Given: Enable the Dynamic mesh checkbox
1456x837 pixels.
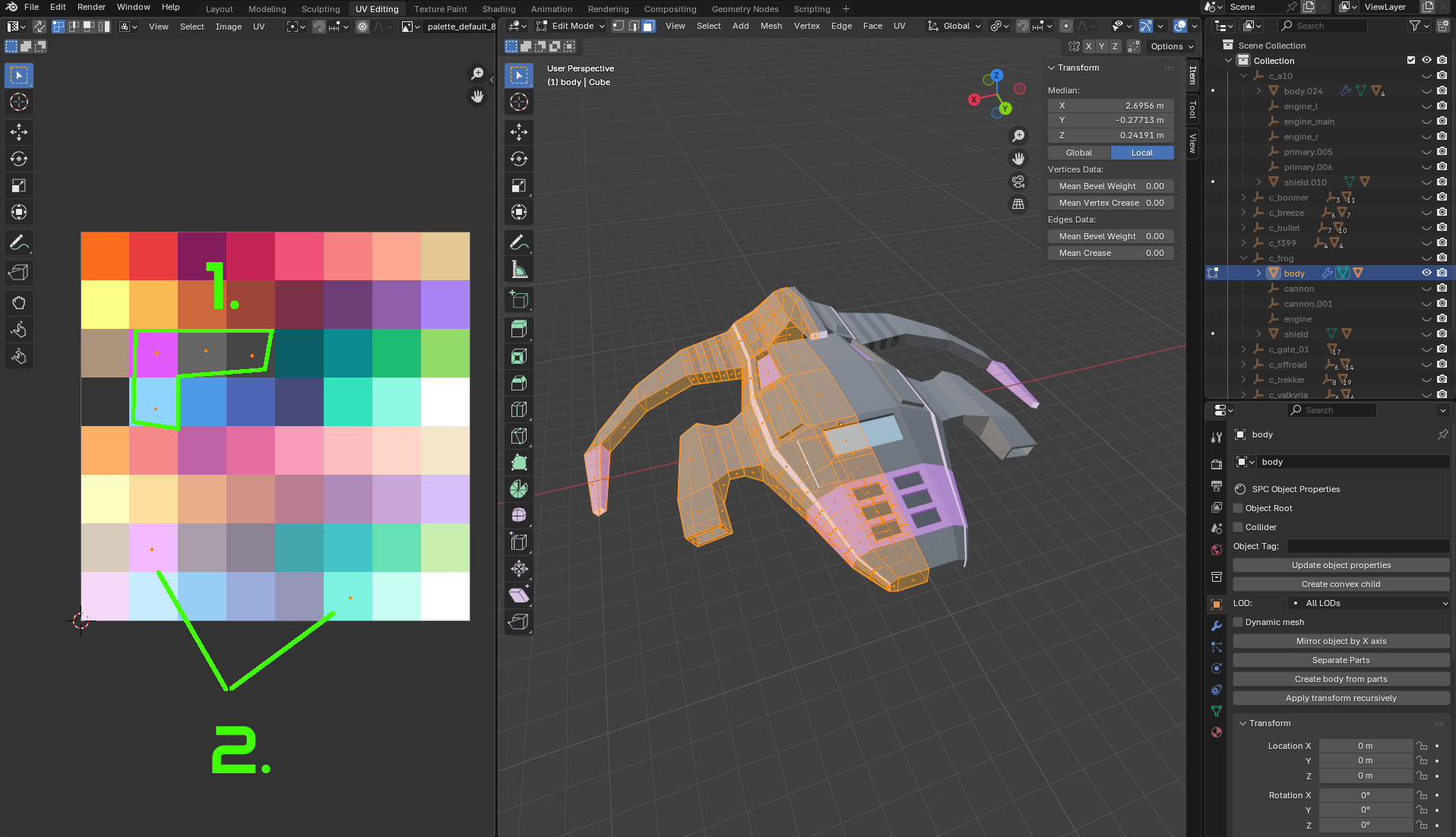Looking at the screenshot, I should point(1238,622).
